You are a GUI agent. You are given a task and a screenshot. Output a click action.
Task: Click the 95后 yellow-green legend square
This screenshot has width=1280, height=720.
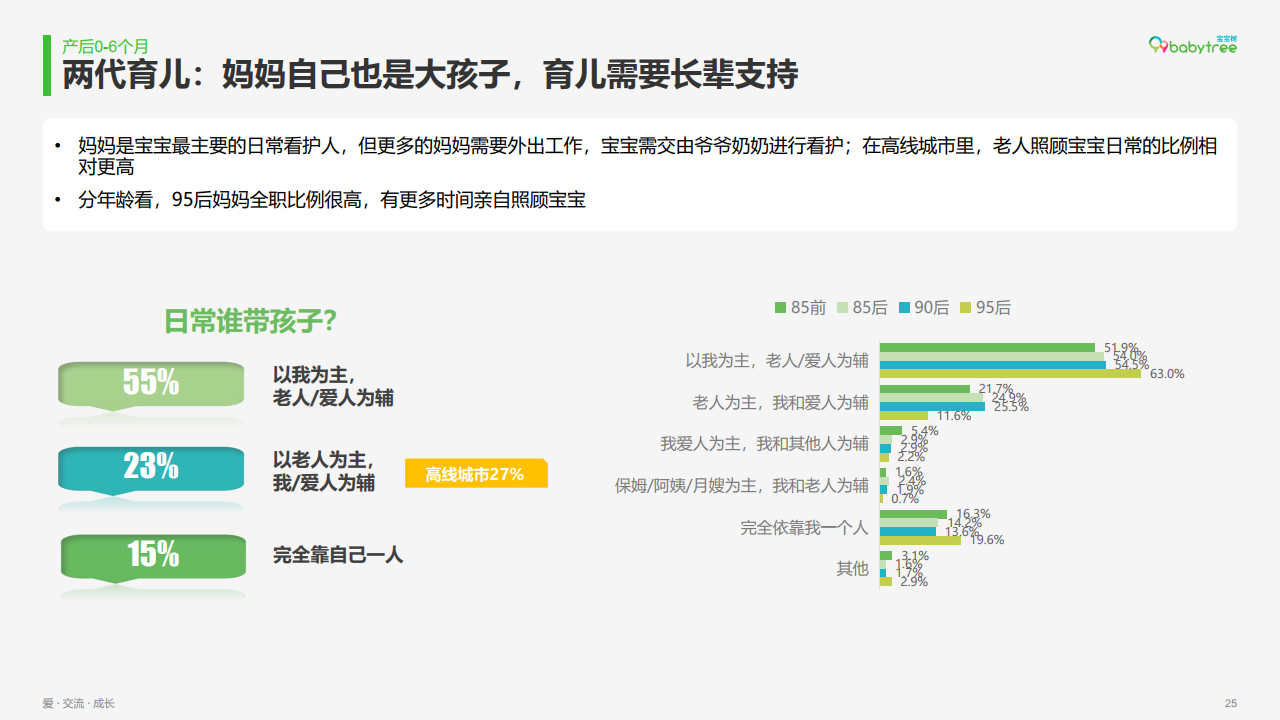click(x=966, y=308)
